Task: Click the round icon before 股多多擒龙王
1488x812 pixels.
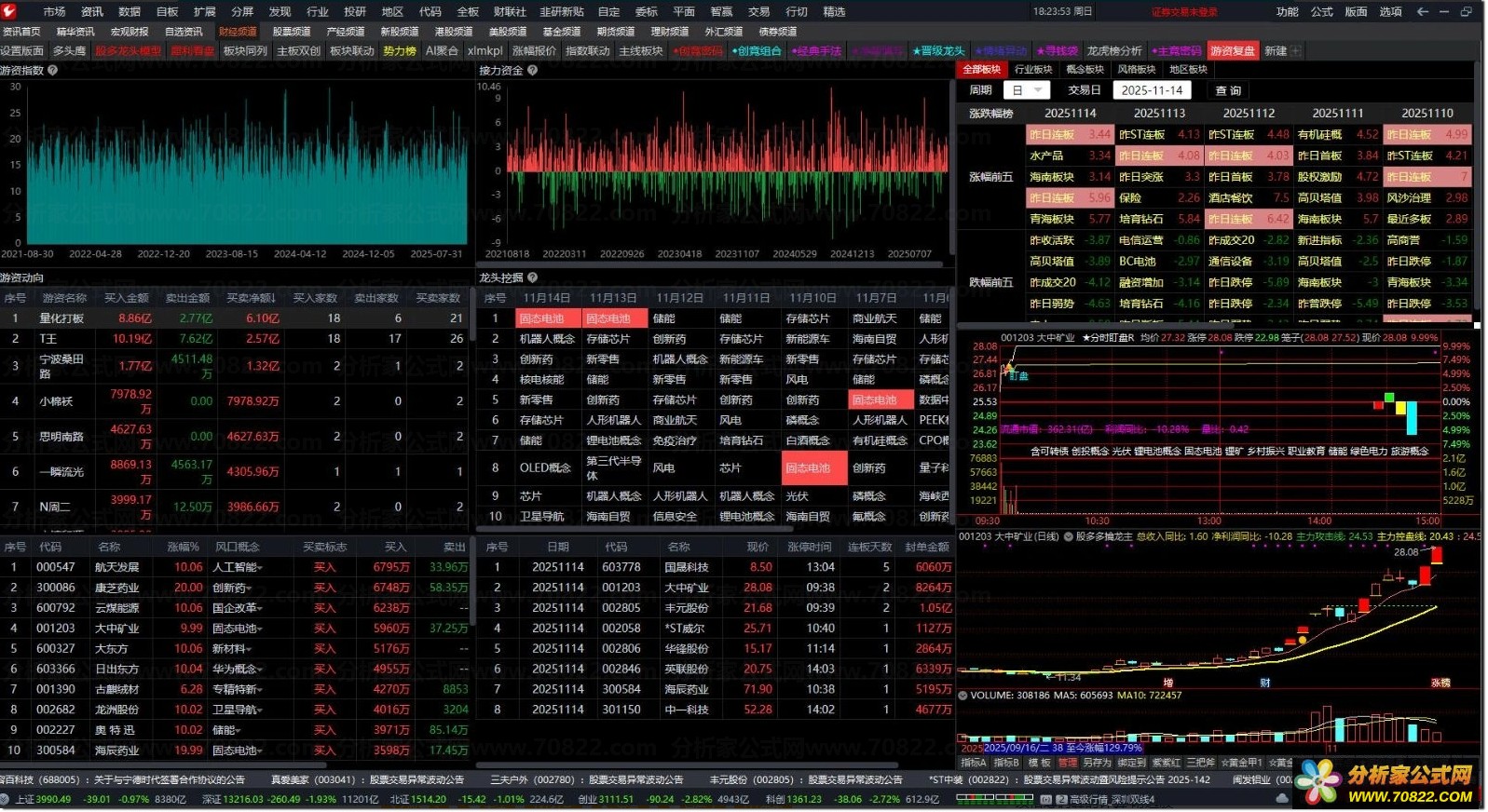Action: (x=1070, y=536)
